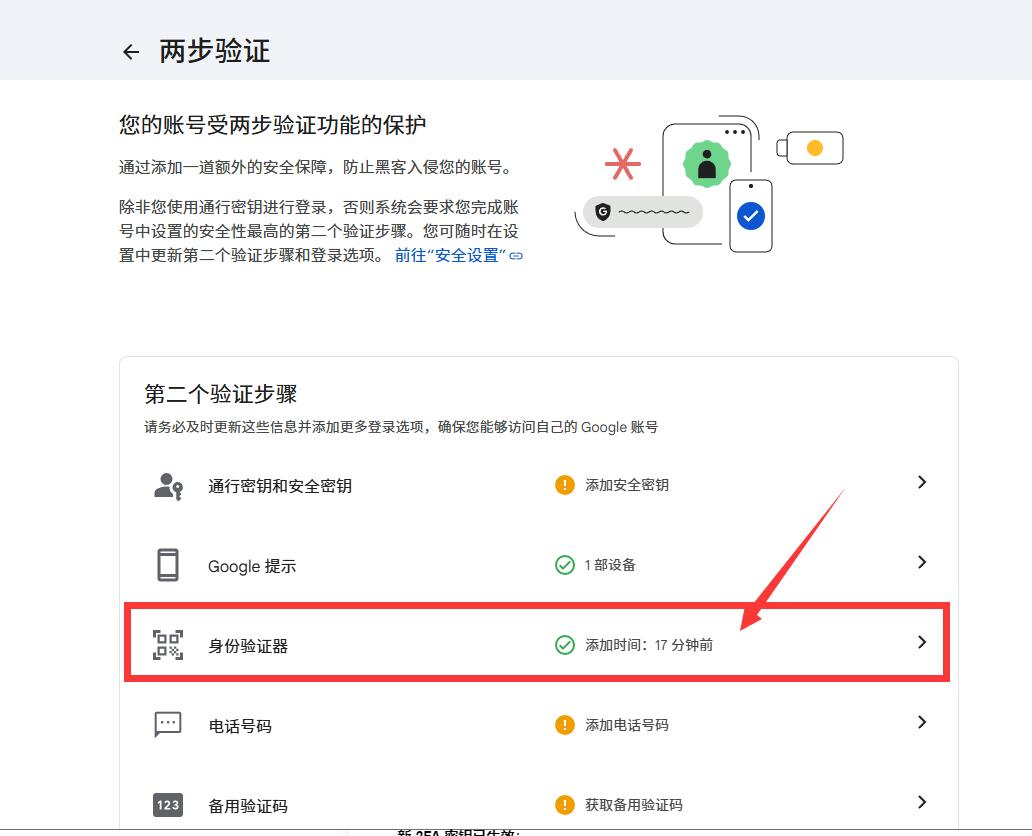1032x836 pixels.
Task: Expand the Google 提示 row chevron
Action: coord(922,562)
